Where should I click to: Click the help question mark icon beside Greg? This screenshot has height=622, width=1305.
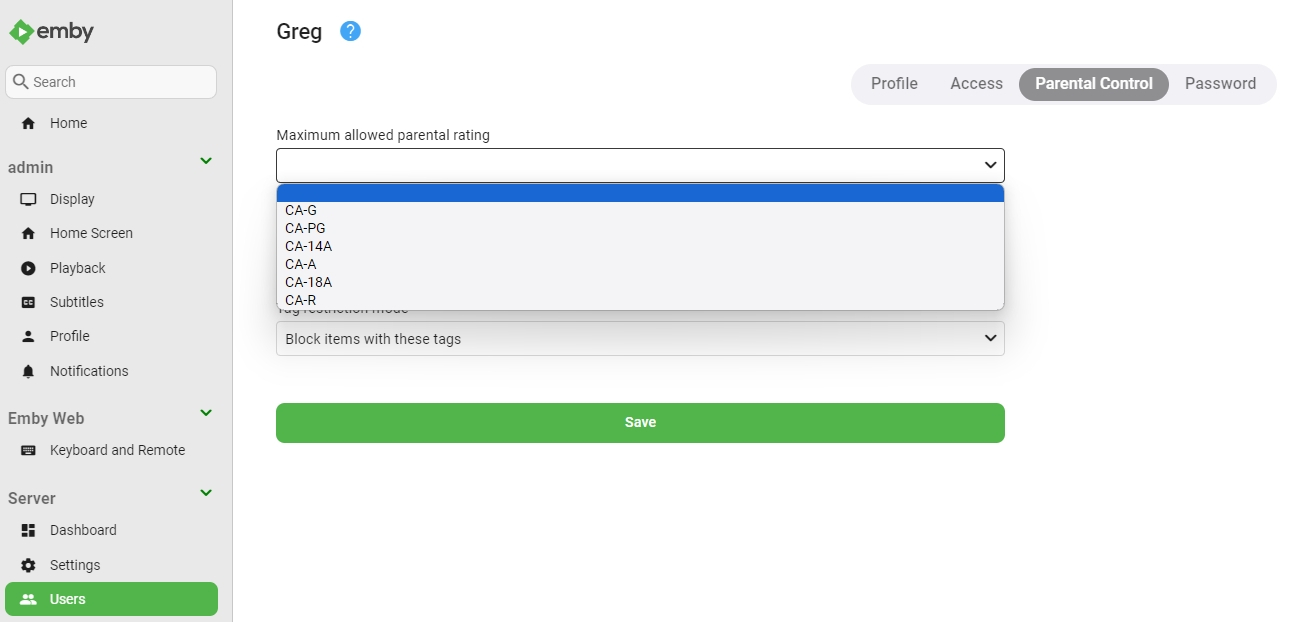(x=350, y=31)
